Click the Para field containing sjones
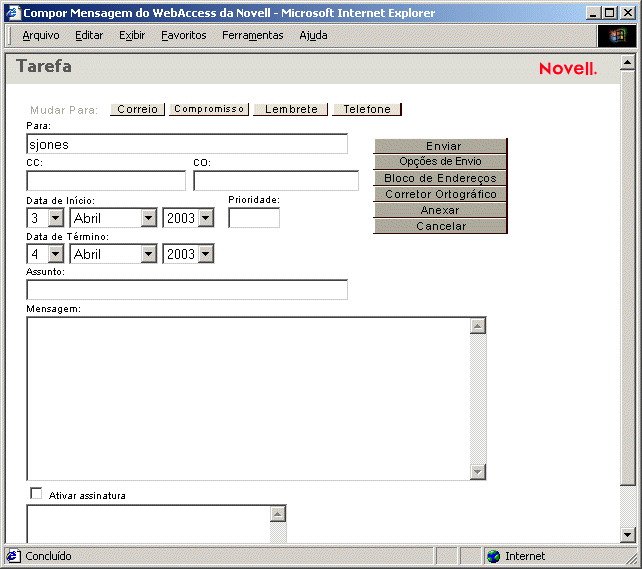642x569 pixels. tap(187, 144)
